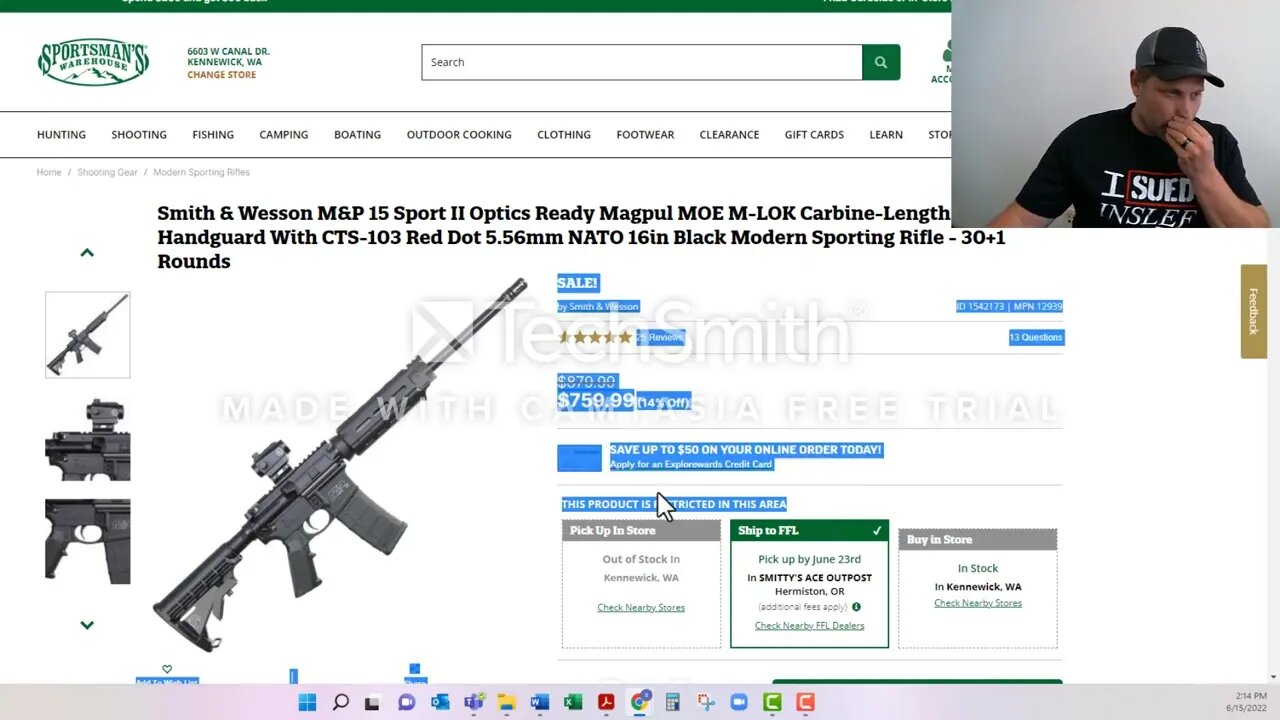This screenshot has height=720, width=1280.
Task: Switch to Chrome in the taskbar
Action: coord(639,702)
